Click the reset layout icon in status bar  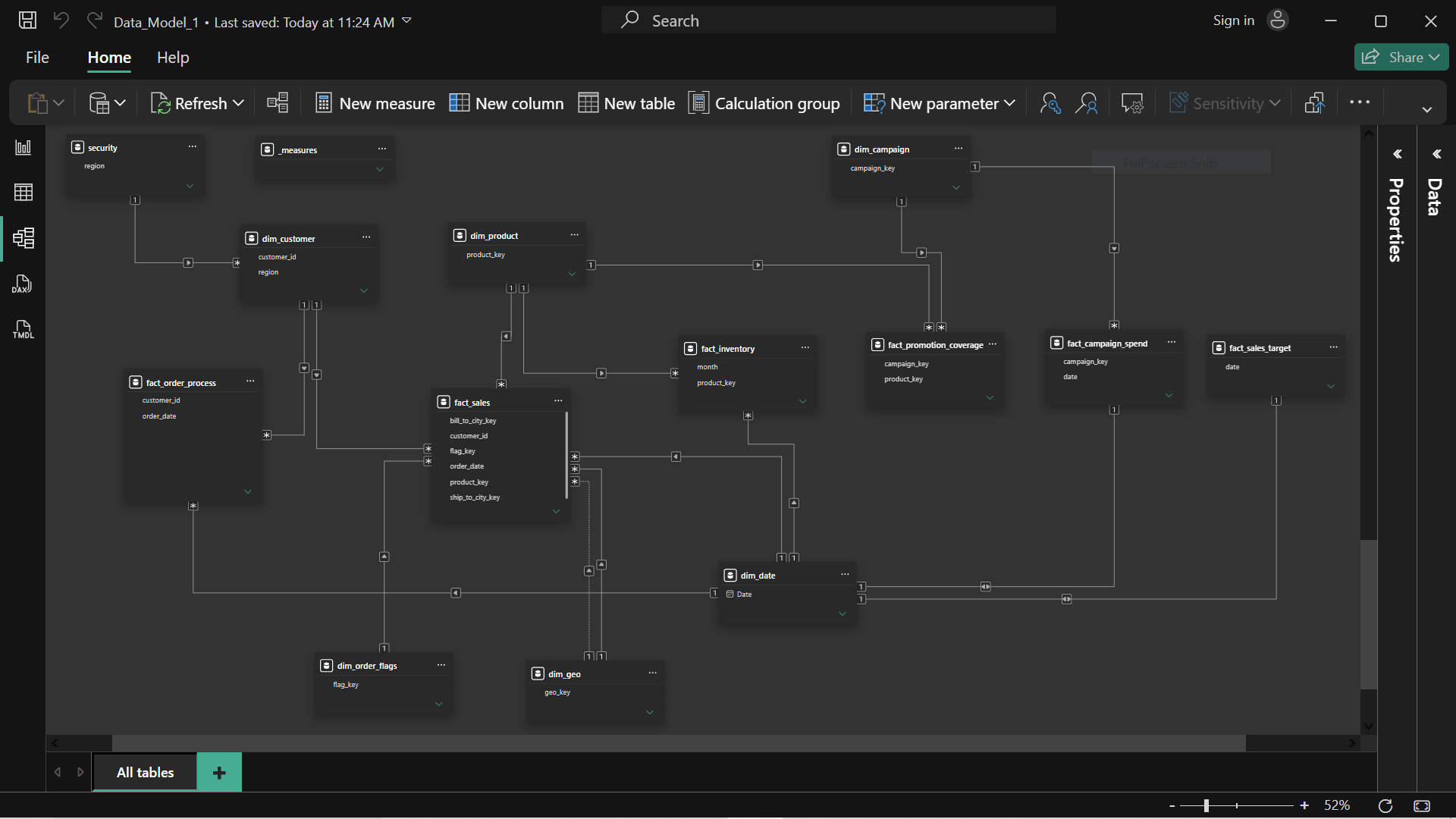click(x=1385, y=805)
